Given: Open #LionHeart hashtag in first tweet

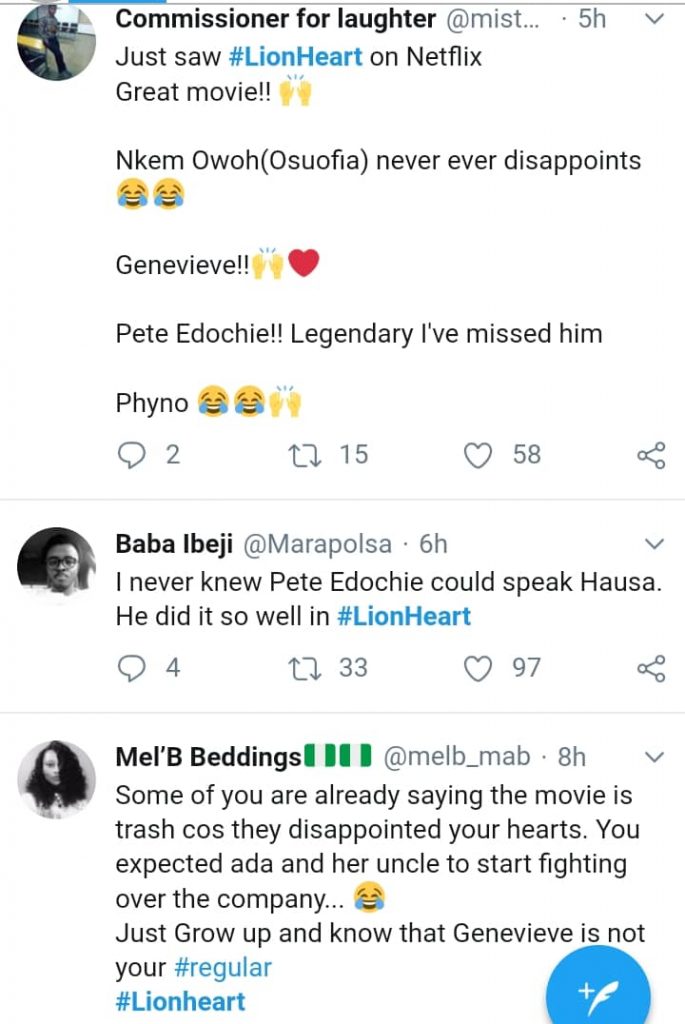Looking at the screenshot, I should 295,57.
